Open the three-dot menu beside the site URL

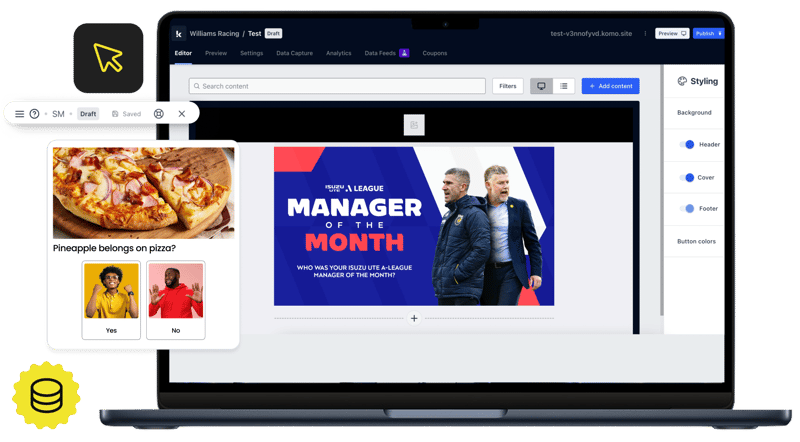(x=645, y=34)
